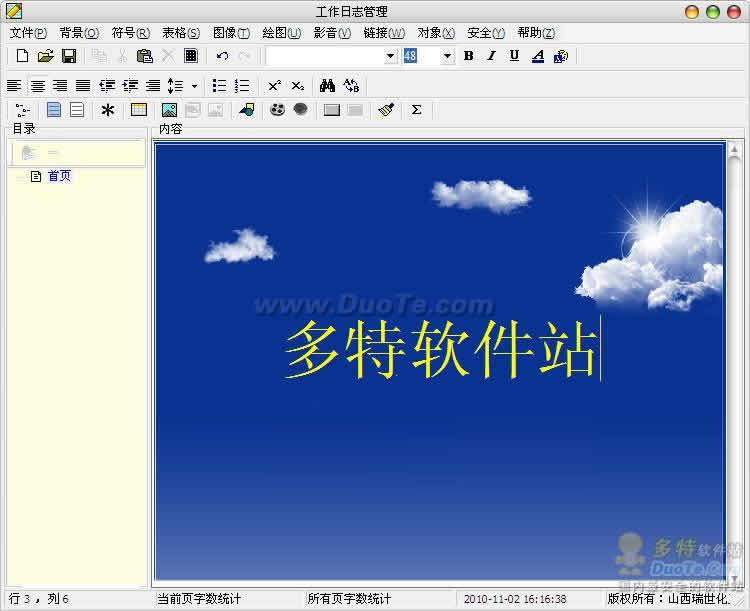Insert video with the film reel icon
The height and width of the screenshot is (611, 750).
[277, 110]
